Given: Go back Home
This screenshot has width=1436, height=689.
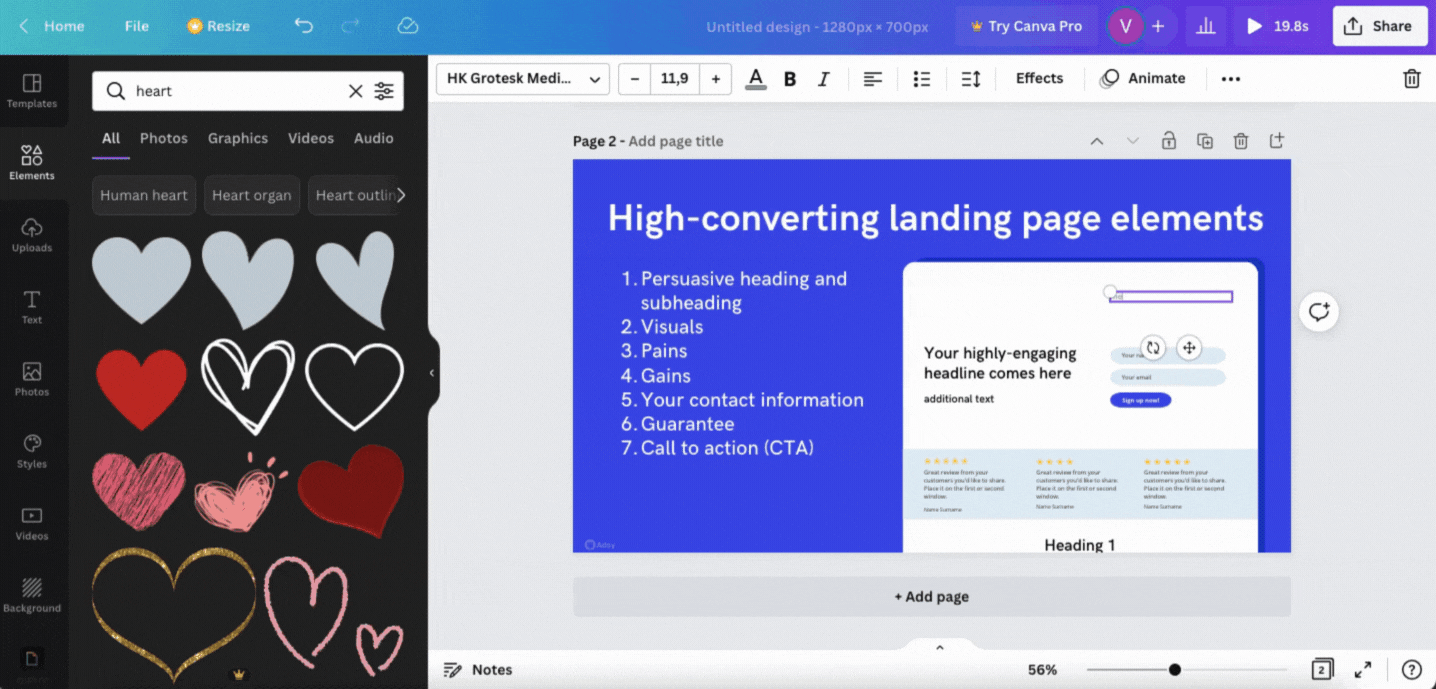Looking at the screenshot, I should [x=52, y=26].
